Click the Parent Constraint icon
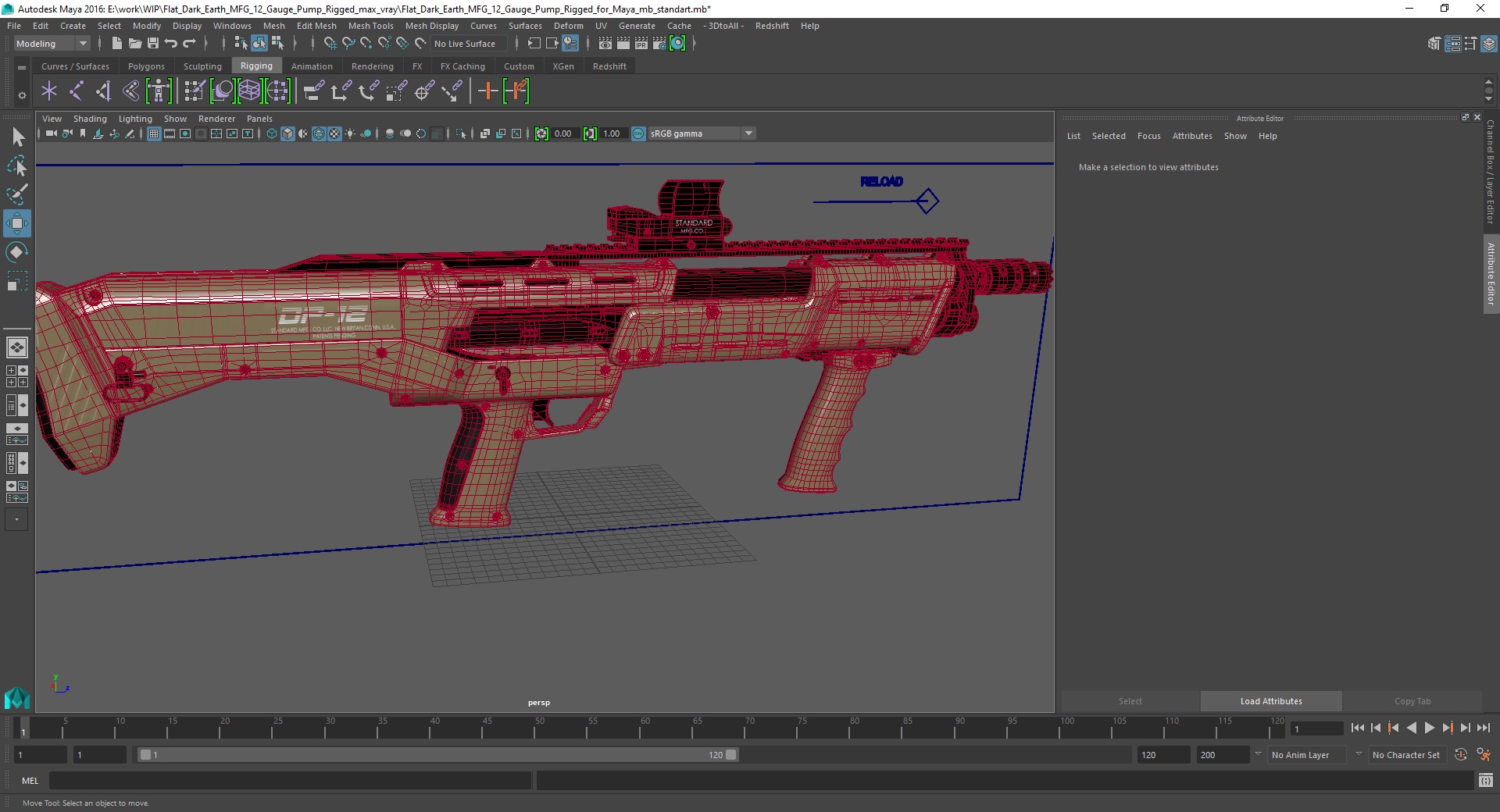 314,91
